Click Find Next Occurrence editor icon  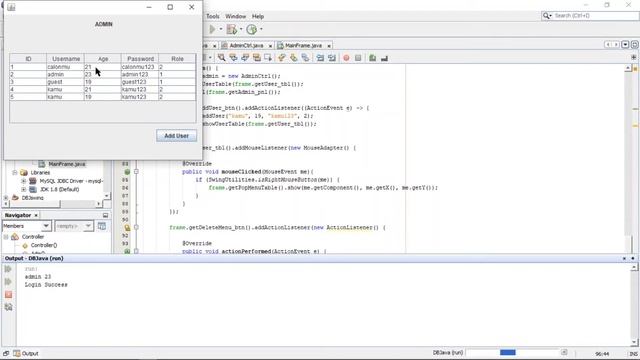[x=245, y=58]
